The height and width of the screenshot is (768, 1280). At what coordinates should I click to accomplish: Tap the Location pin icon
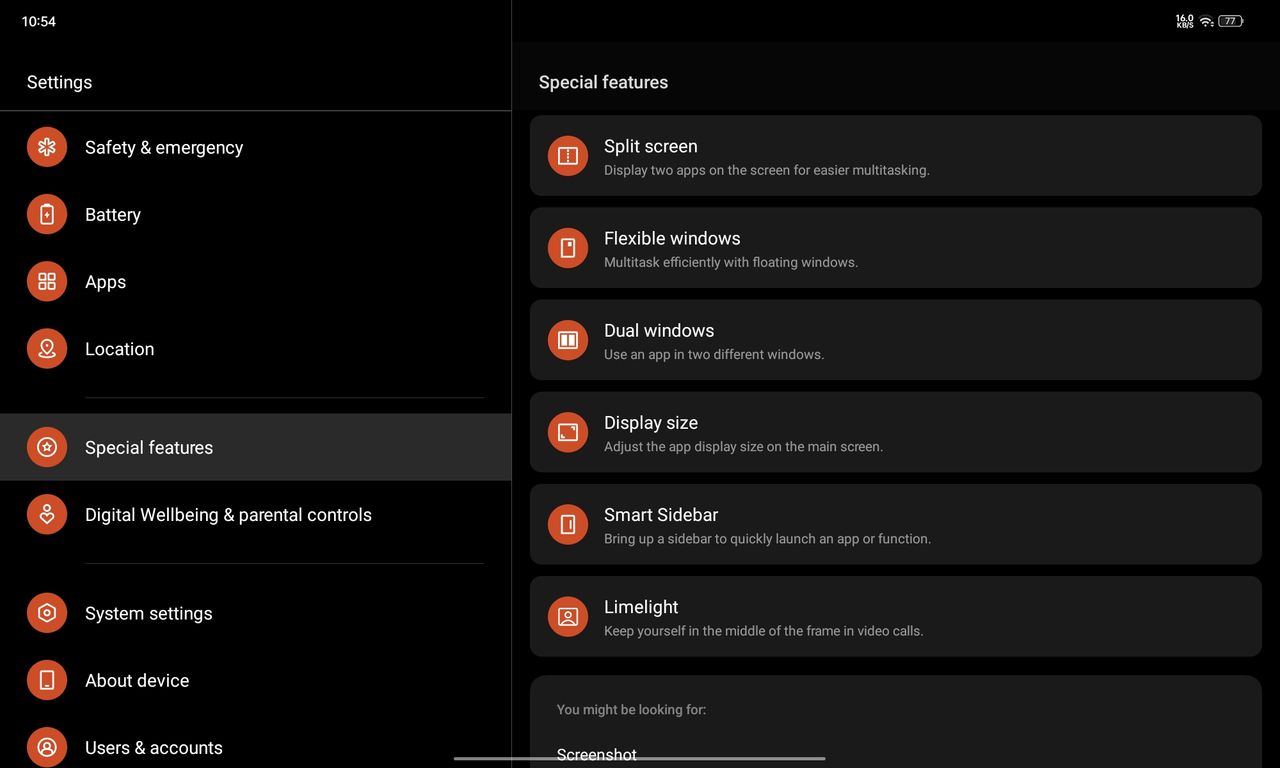[x=47, y=349]
